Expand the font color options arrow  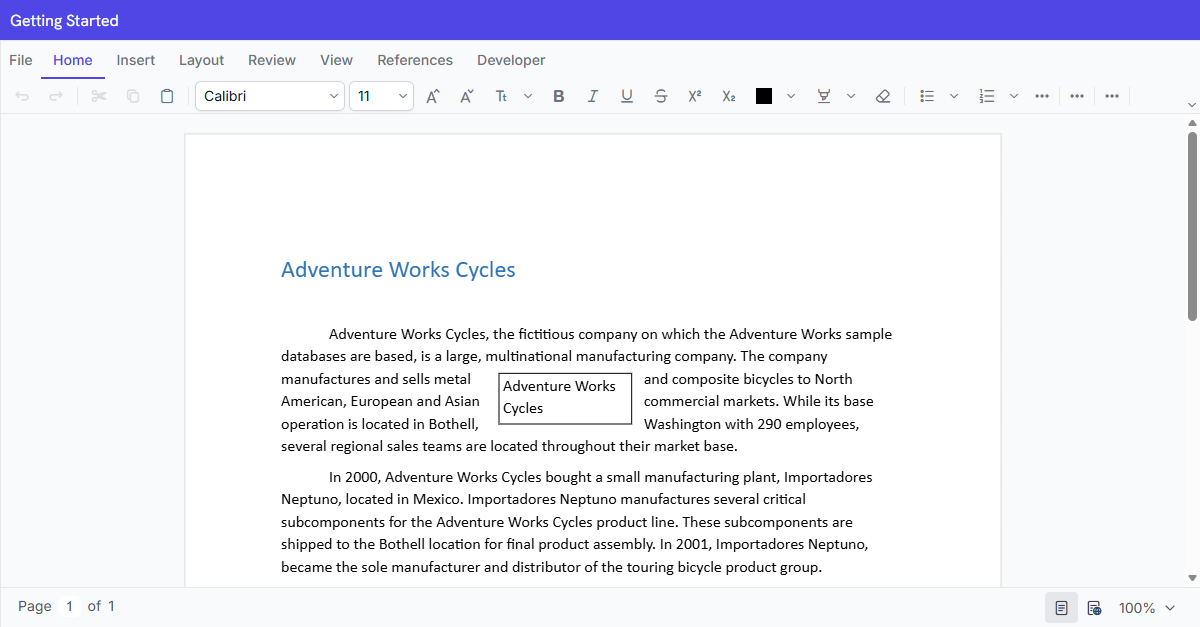tap(791, 96)
